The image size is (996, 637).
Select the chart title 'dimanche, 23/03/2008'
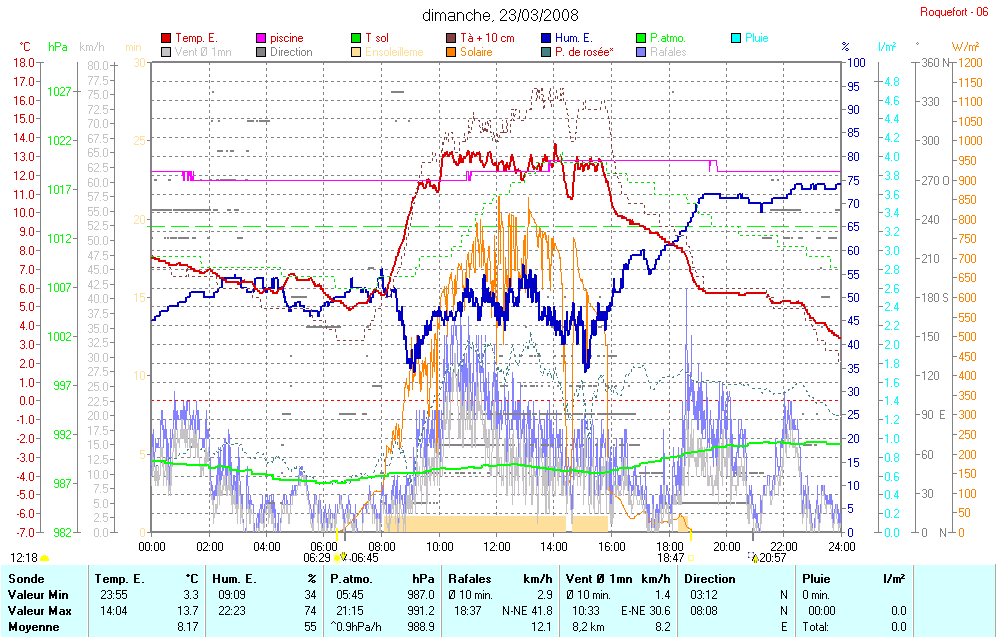(x=500, y=15)
